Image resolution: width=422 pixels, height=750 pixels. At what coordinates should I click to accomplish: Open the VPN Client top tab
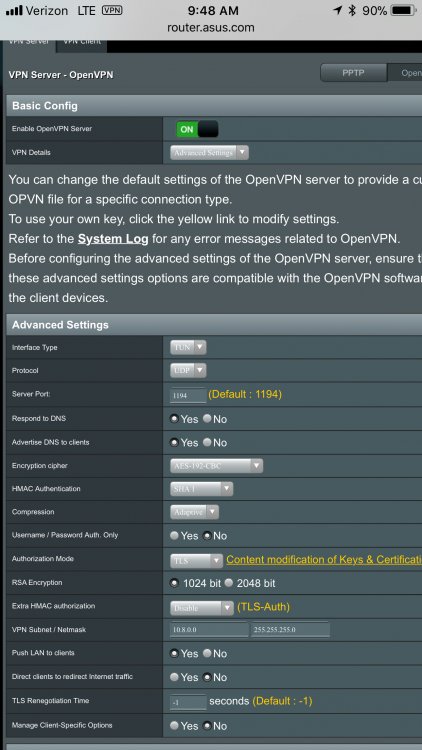coord(82,44)
